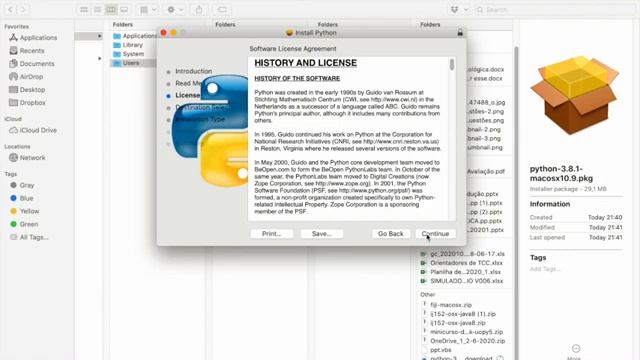Image resolution: width=640 pixels, height=360 pixels.
Task: Click the python package preview thumbnail
Action: (x=575, y=95)
